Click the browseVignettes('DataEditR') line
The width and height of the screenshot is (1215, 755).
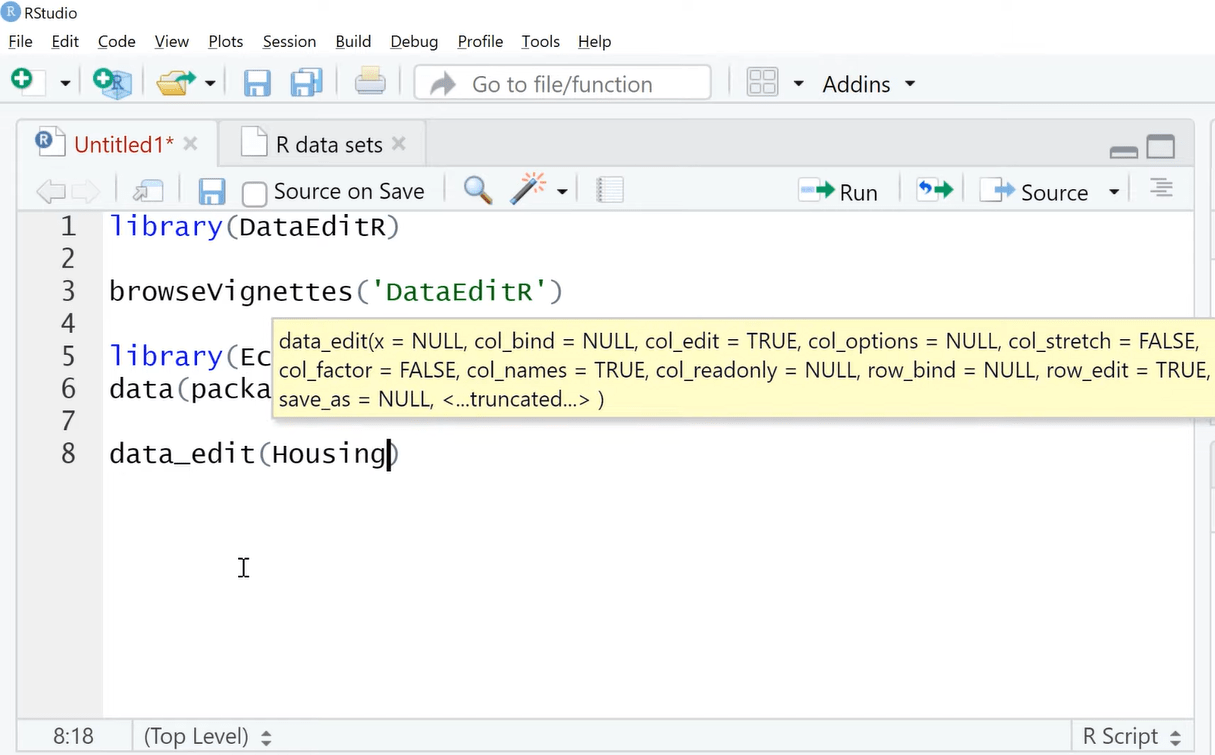(x=336, y=291)
